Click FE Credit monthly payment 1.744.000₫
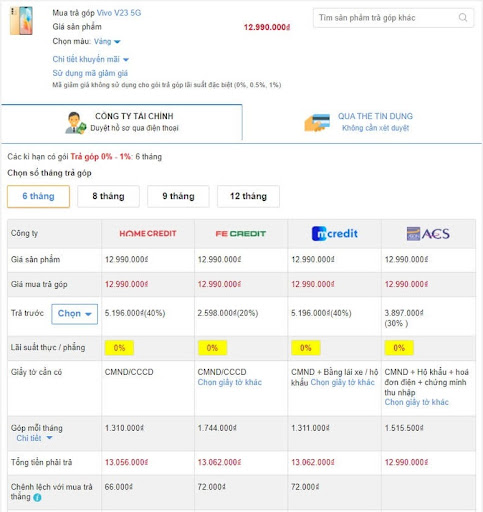This screenshot has width=483, height=512. (x=217, y=428)
